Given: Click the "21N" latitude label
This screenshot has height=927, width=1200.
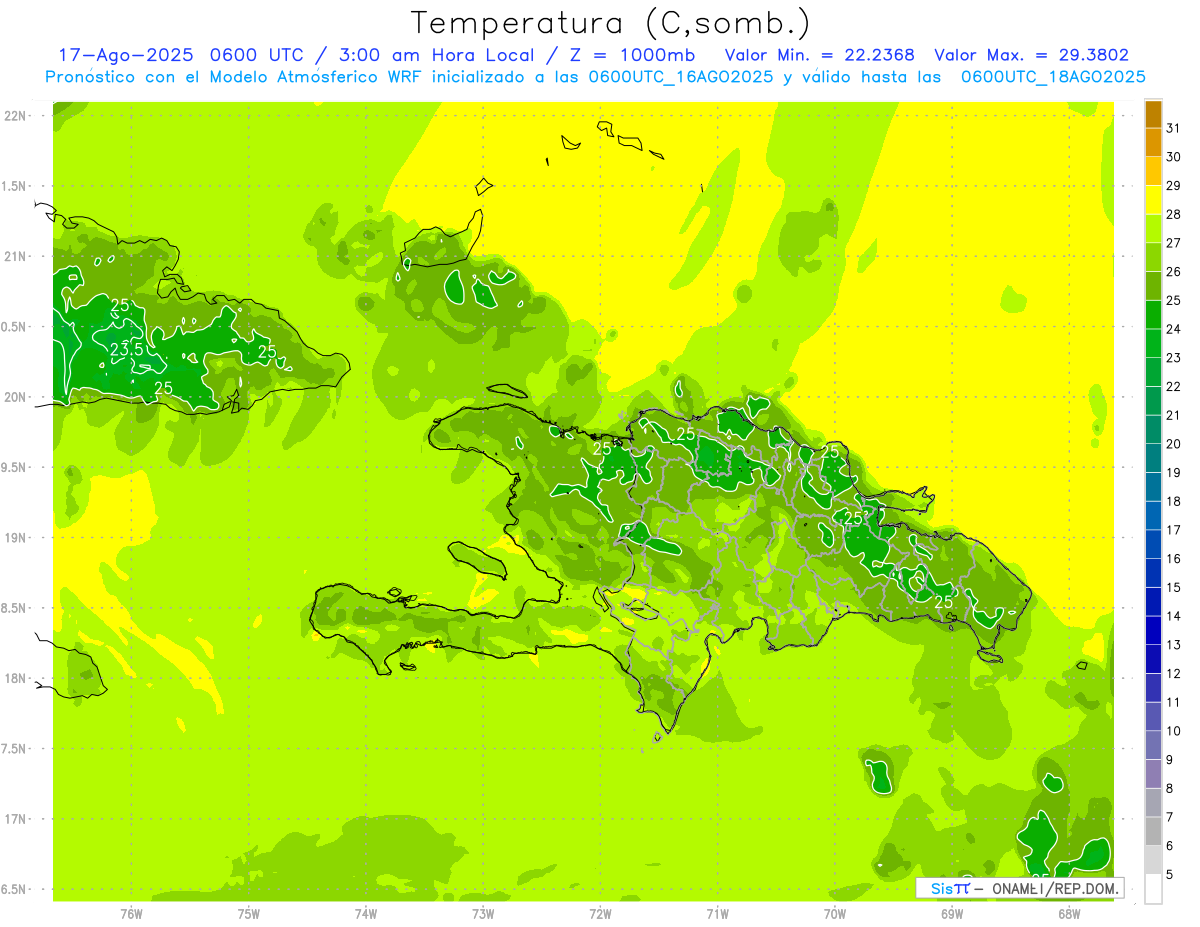Looking at the screenshot, I should 17,256.
